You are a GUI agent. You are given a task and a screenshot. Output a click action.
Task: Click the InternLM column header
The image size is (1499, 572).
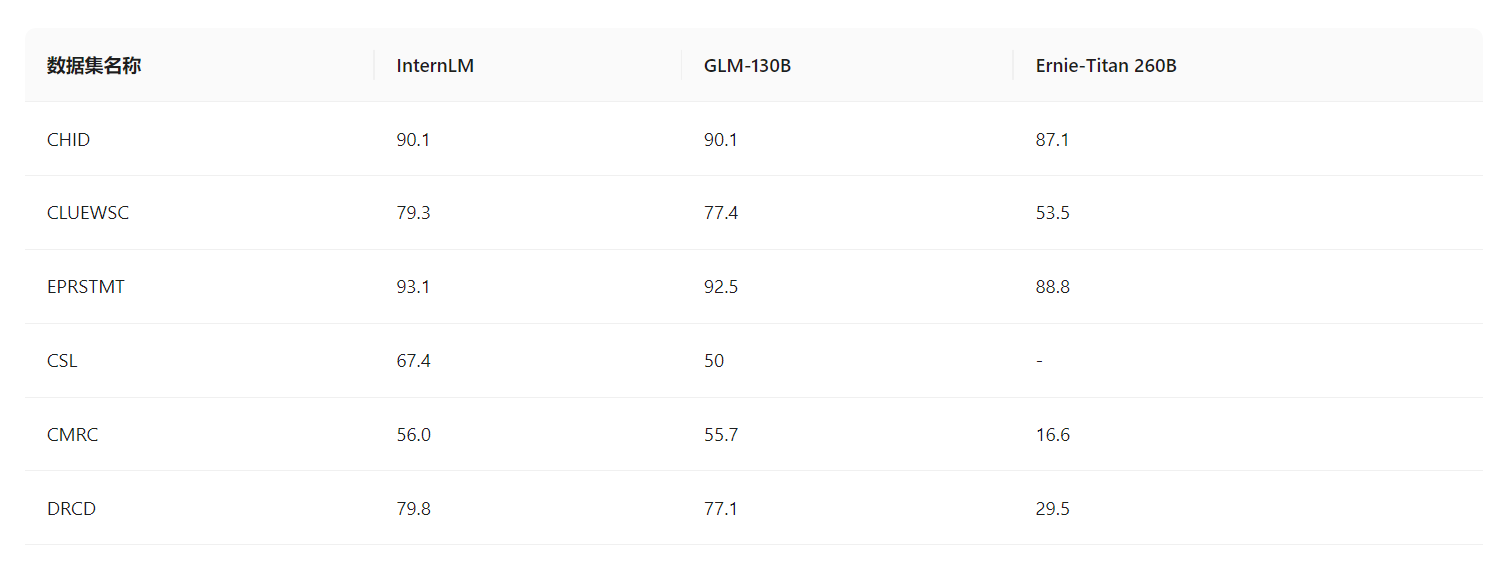(435, 66)
